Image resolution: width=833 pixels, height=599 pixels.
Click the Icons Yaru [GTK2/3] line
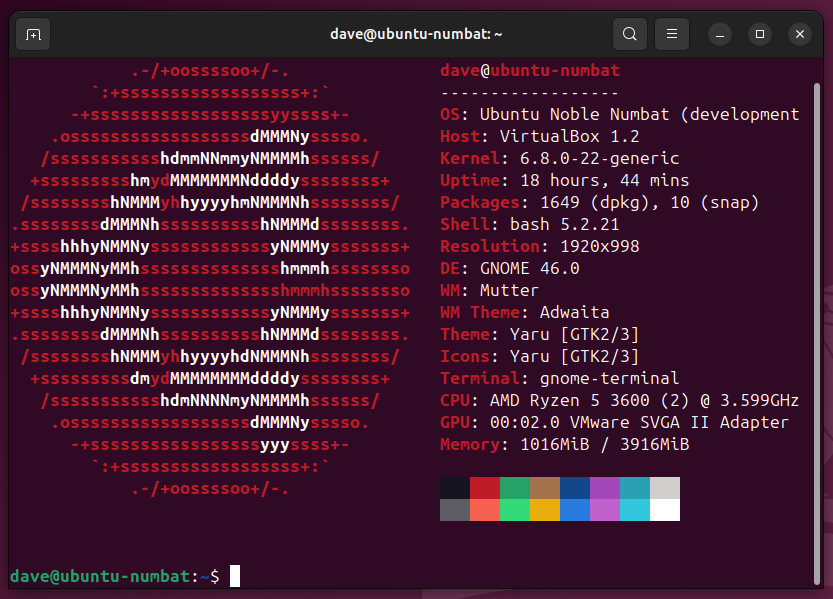[x=539, y=356]
